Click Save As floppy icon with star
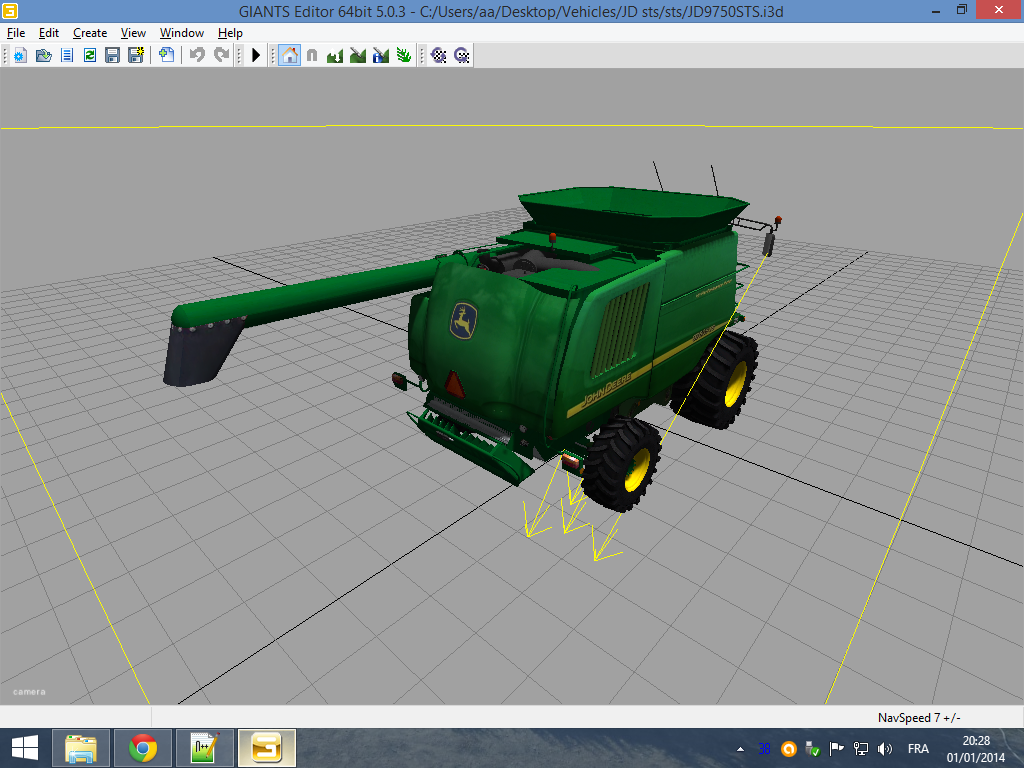The height and width of the screenshot is (768, 1024). coord(136,56)
